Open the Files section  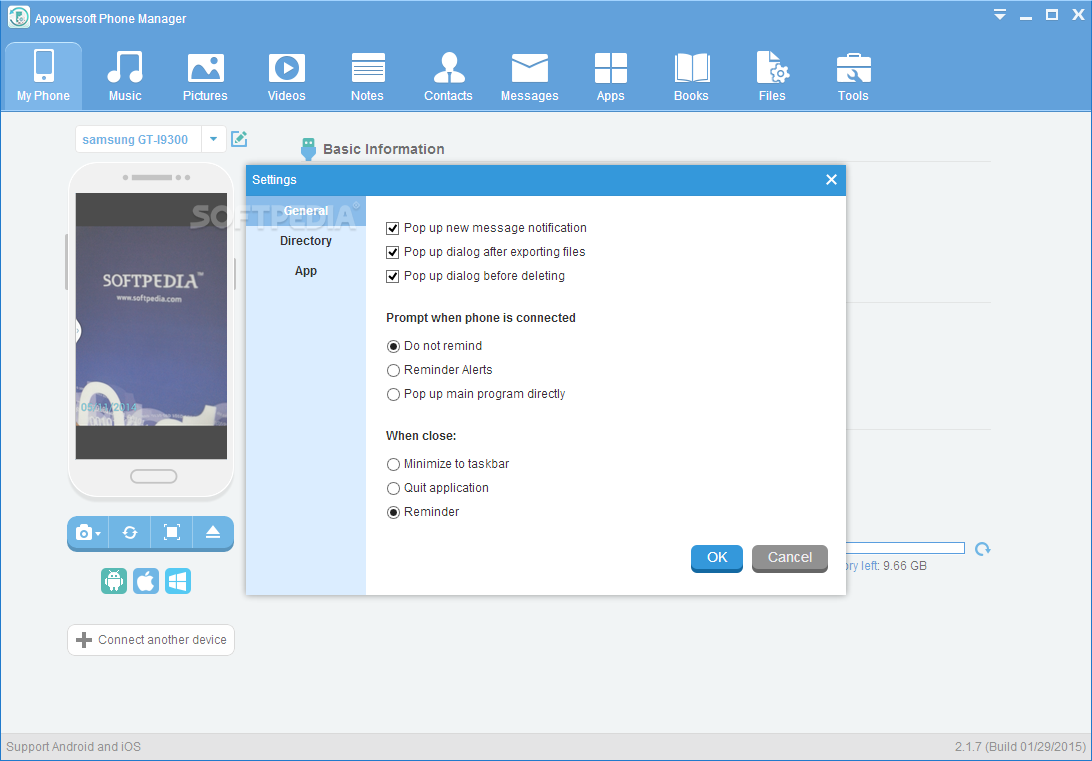(772, 76)
